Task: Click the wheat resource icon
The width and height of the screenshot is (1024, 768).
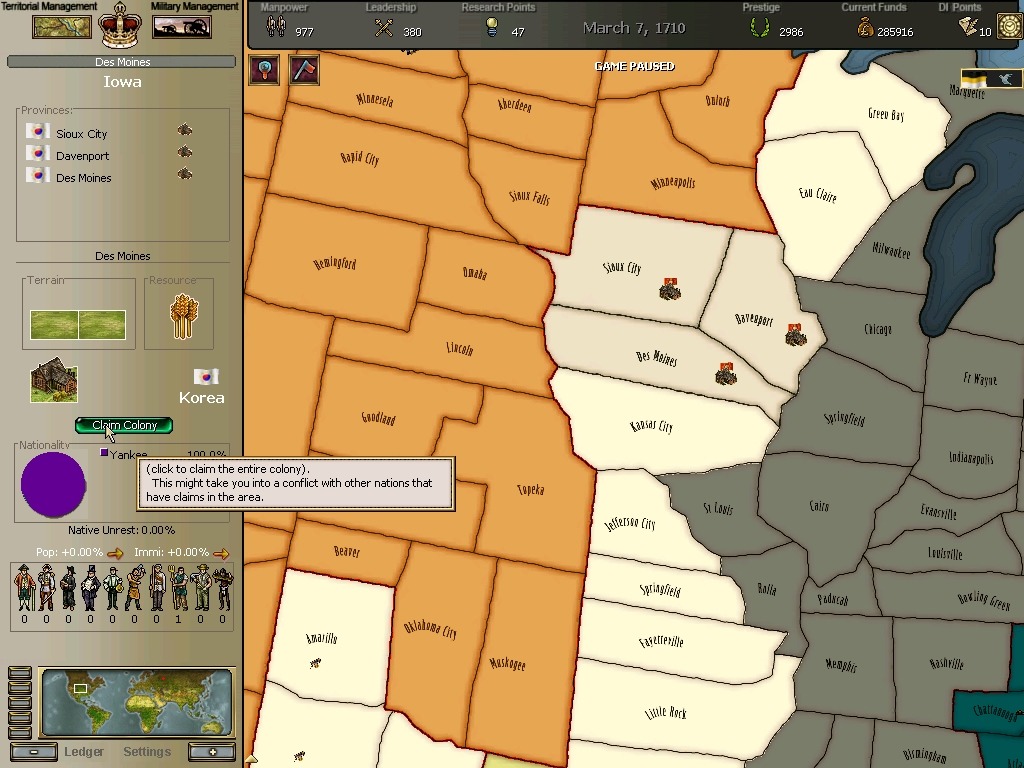Action: [x=184, y=315]
